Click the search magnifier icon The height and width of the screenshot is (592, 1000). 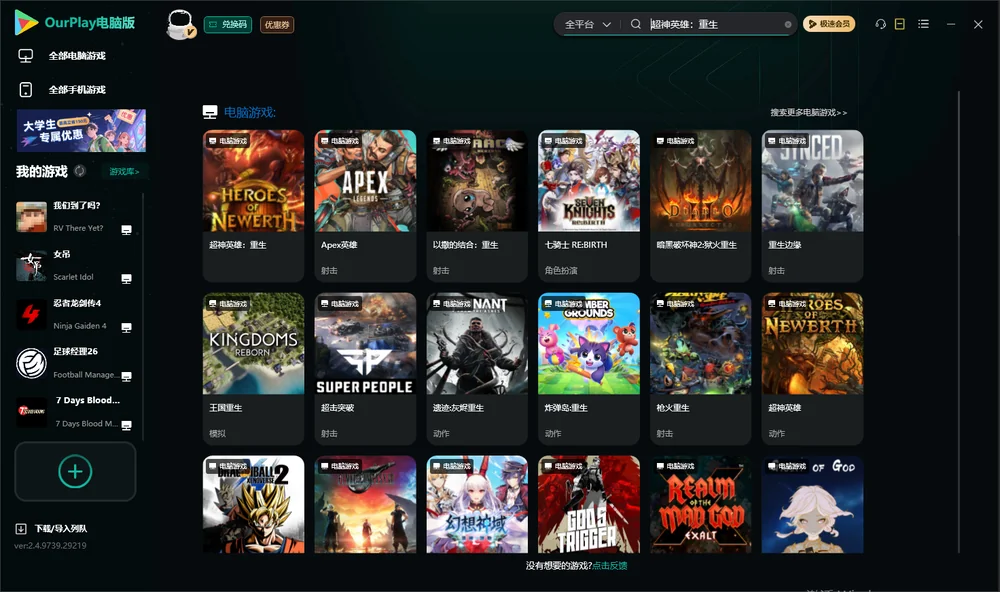coord(635,24)
